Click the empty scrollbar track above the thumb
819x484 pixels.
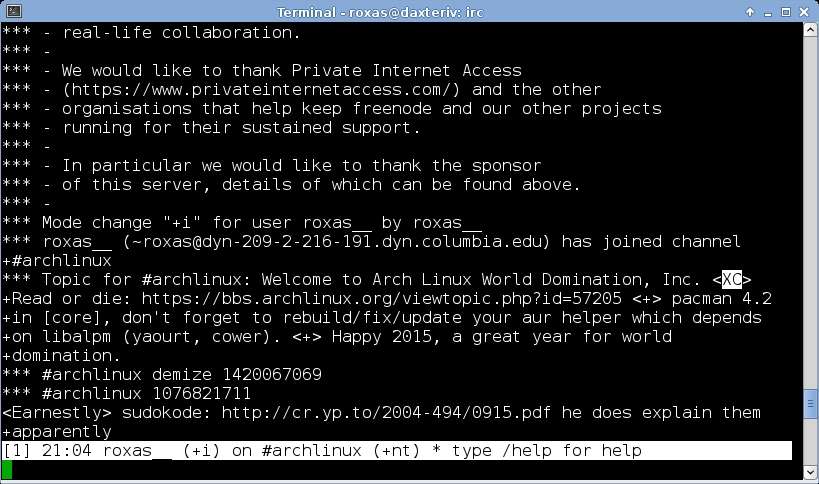coord(810,213)
